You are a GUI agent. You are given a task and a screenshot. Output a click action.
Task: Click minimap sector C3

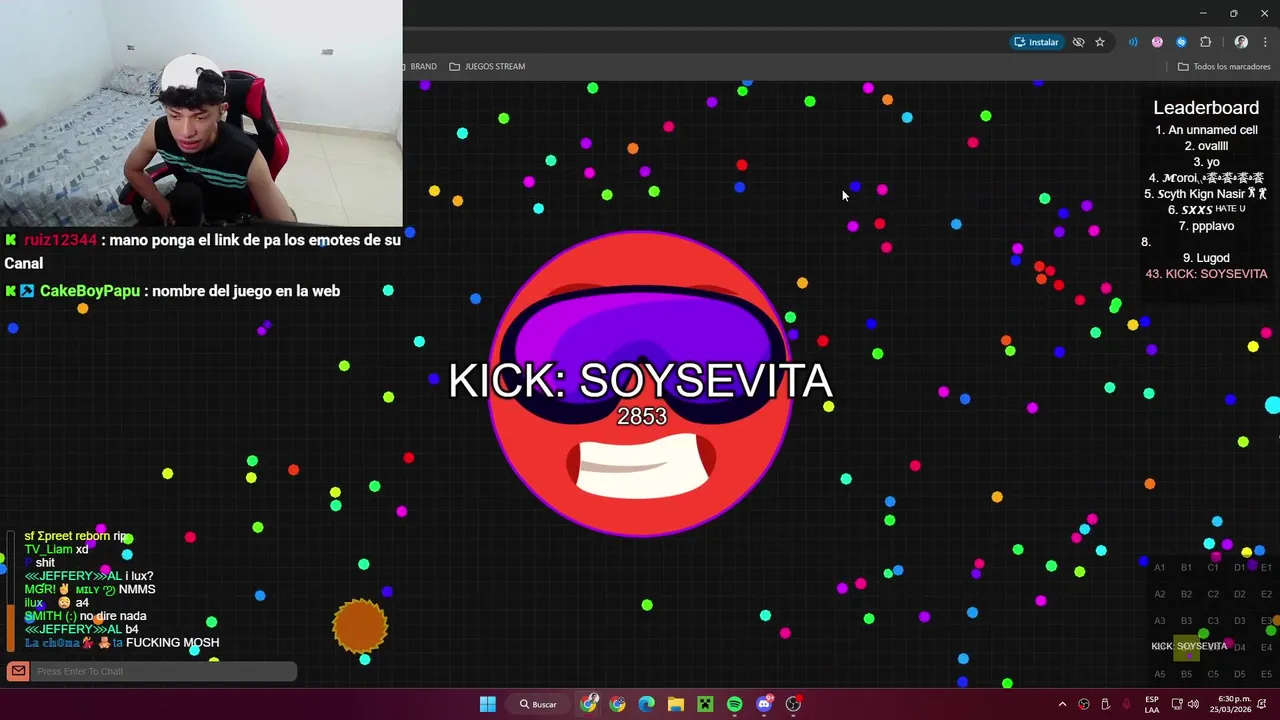1213,621
